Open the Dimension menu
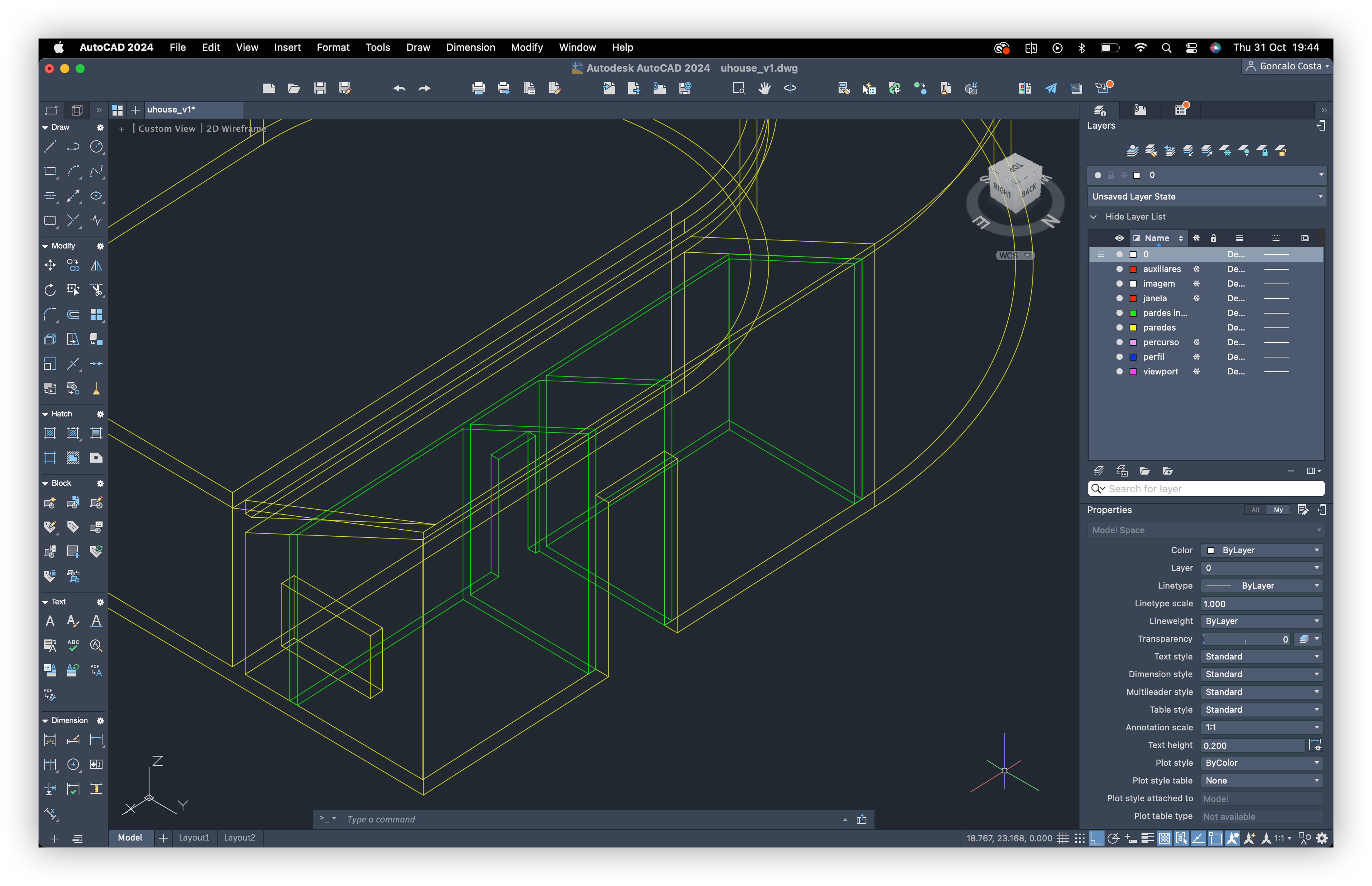1372x886 pixels. (x=470, y=48)
